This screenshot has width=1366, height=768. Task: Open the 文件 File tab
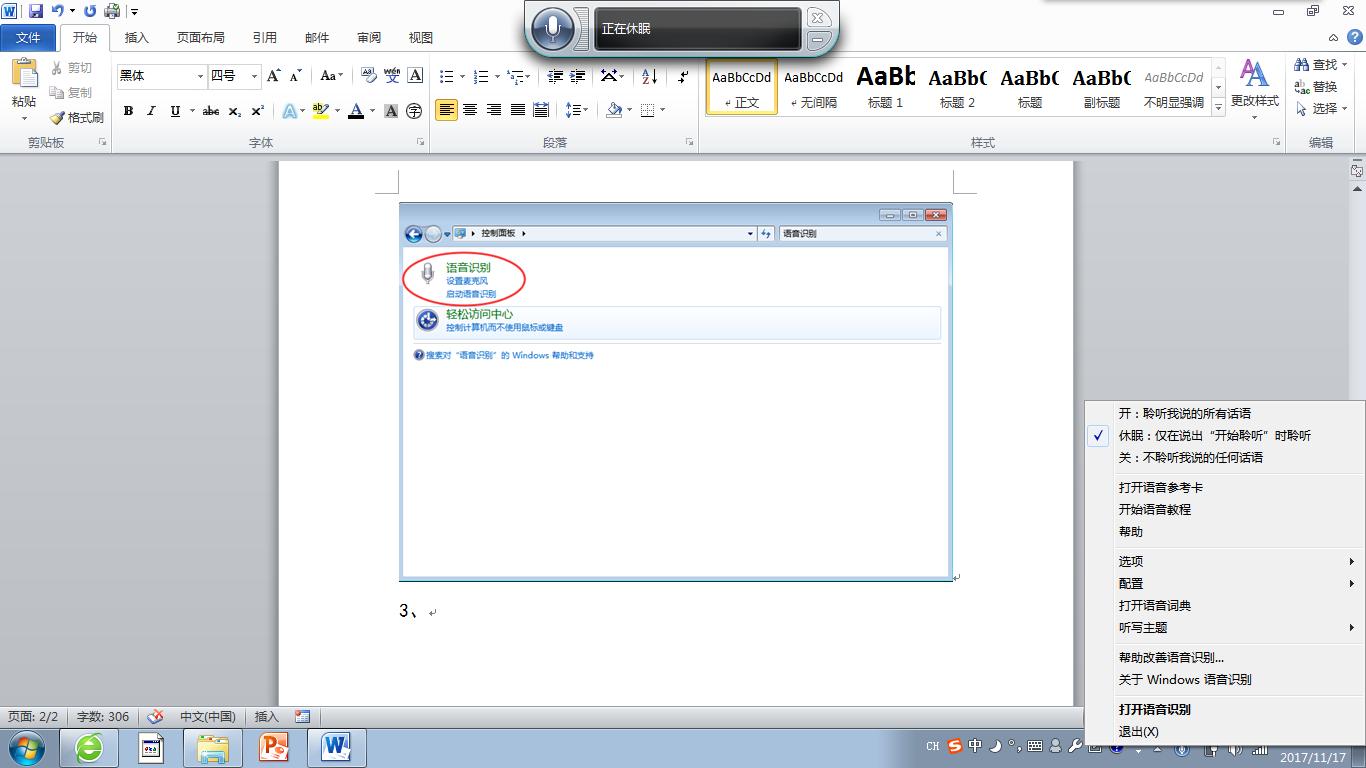(x=29, y=37)
